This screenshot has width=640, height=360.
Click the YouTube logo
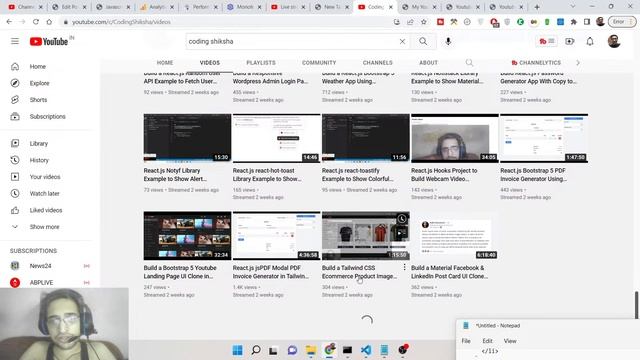(x=49, y=42)
